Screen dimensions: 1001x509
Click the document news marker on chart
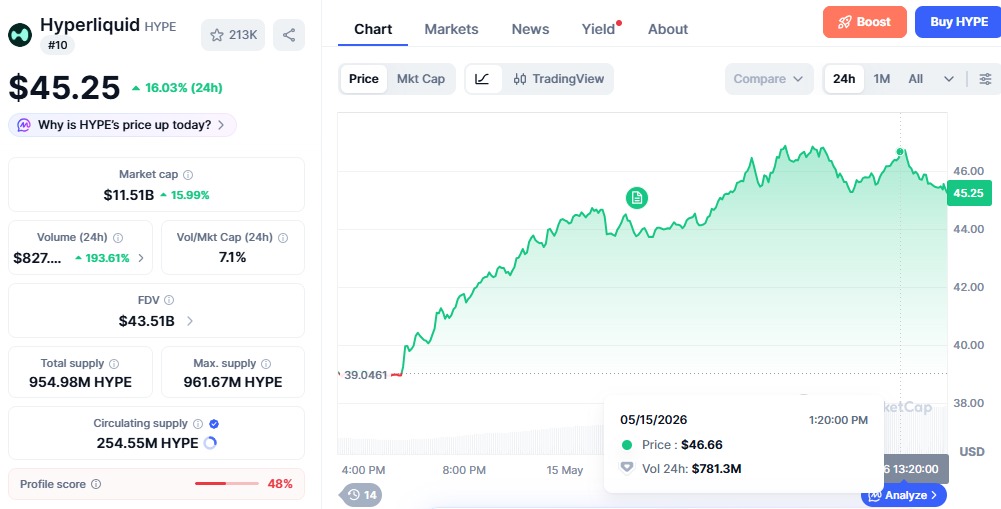636,198
